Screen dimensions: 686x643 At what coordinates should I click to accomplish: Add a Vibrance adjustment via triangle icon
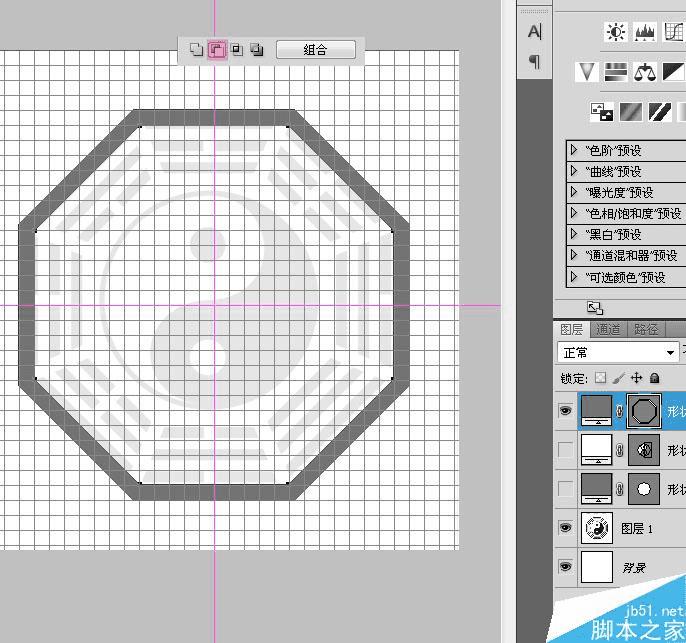point(586,71)
